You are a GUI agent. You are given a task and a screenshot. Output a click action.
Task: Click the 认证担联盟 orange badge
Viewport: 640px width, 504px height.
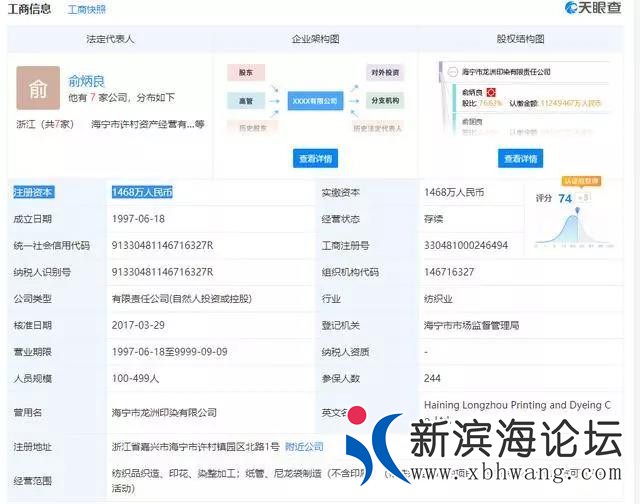[581, 181]
